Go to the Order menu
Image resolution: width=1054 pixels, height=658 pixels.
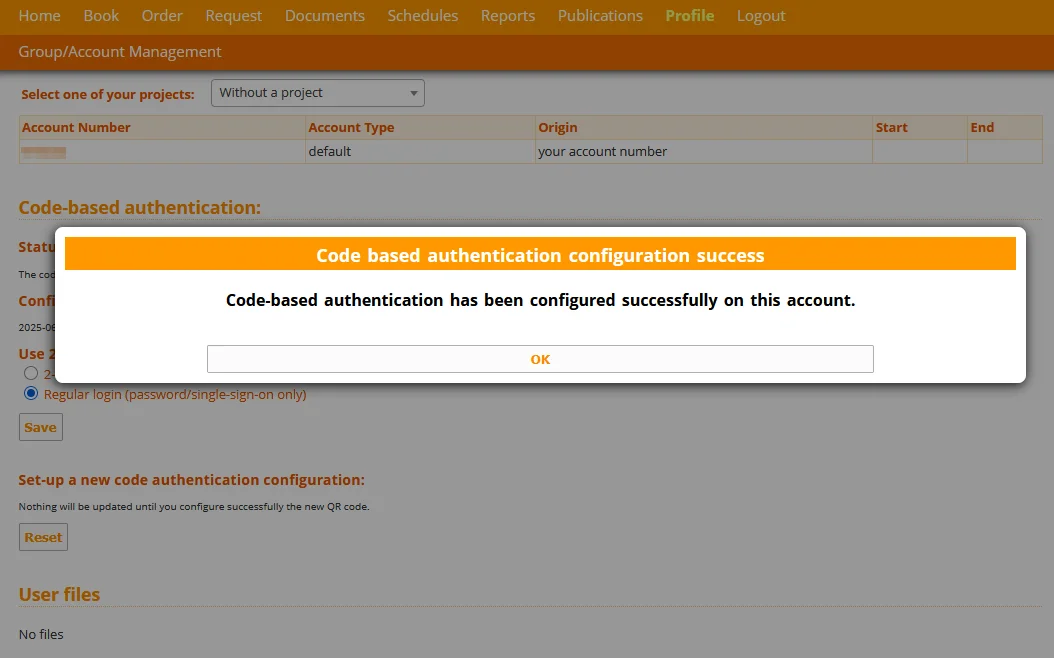pos(162,16)
